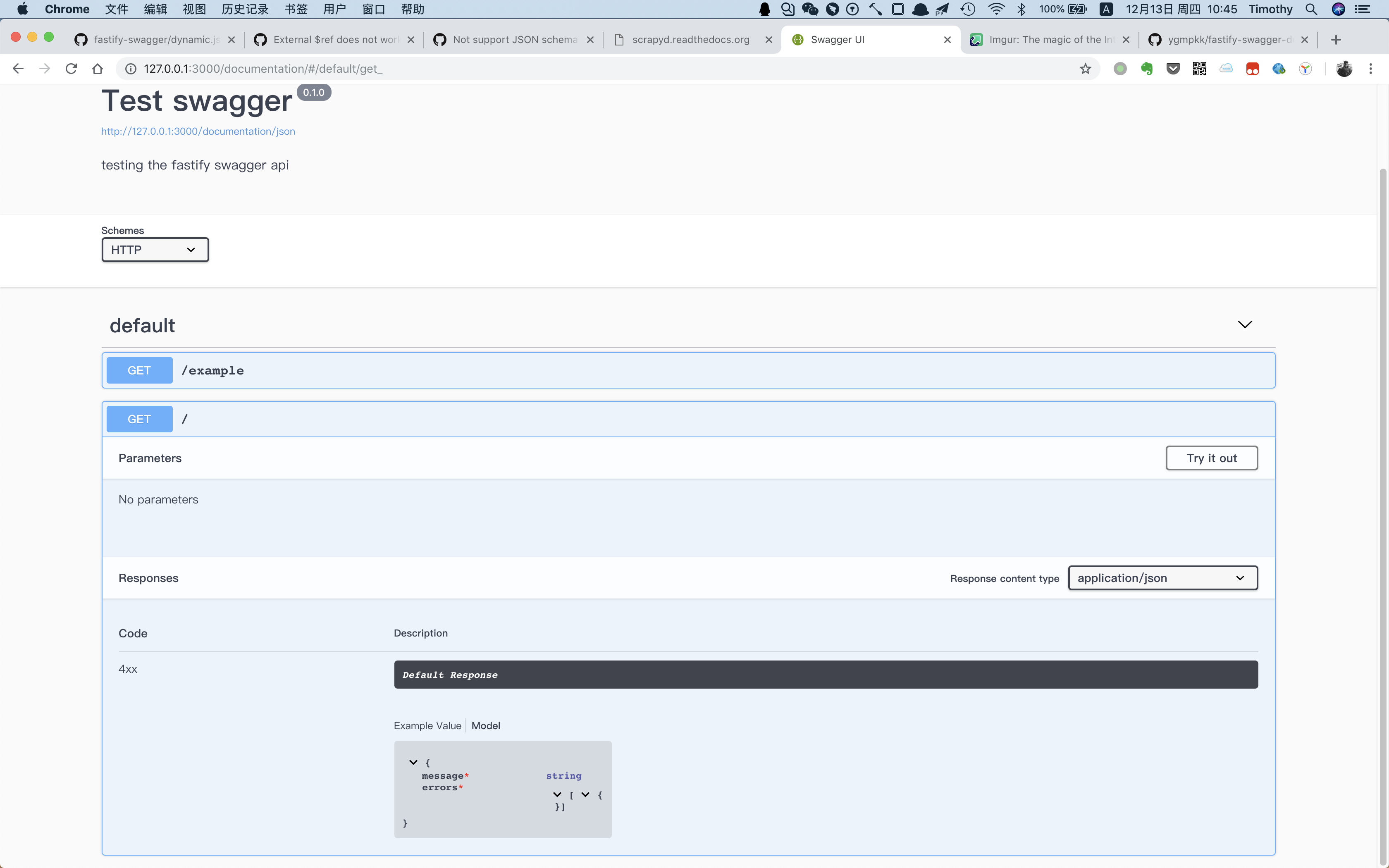Open Chrome's three-dot menu

pos(1371,68)
